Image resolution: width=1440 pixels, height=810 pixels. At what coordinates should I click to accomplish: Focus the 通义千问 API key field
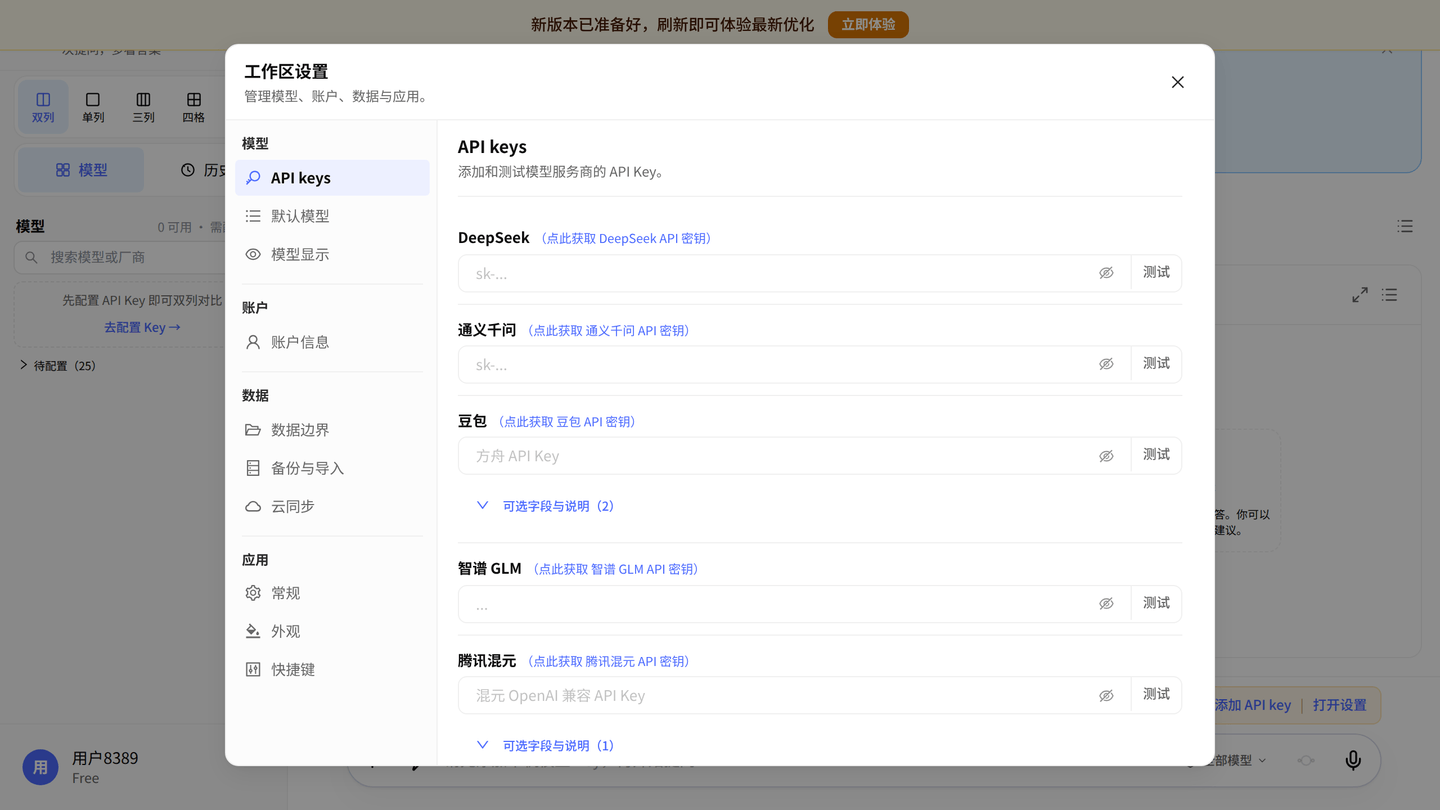(x=780, y=364)
